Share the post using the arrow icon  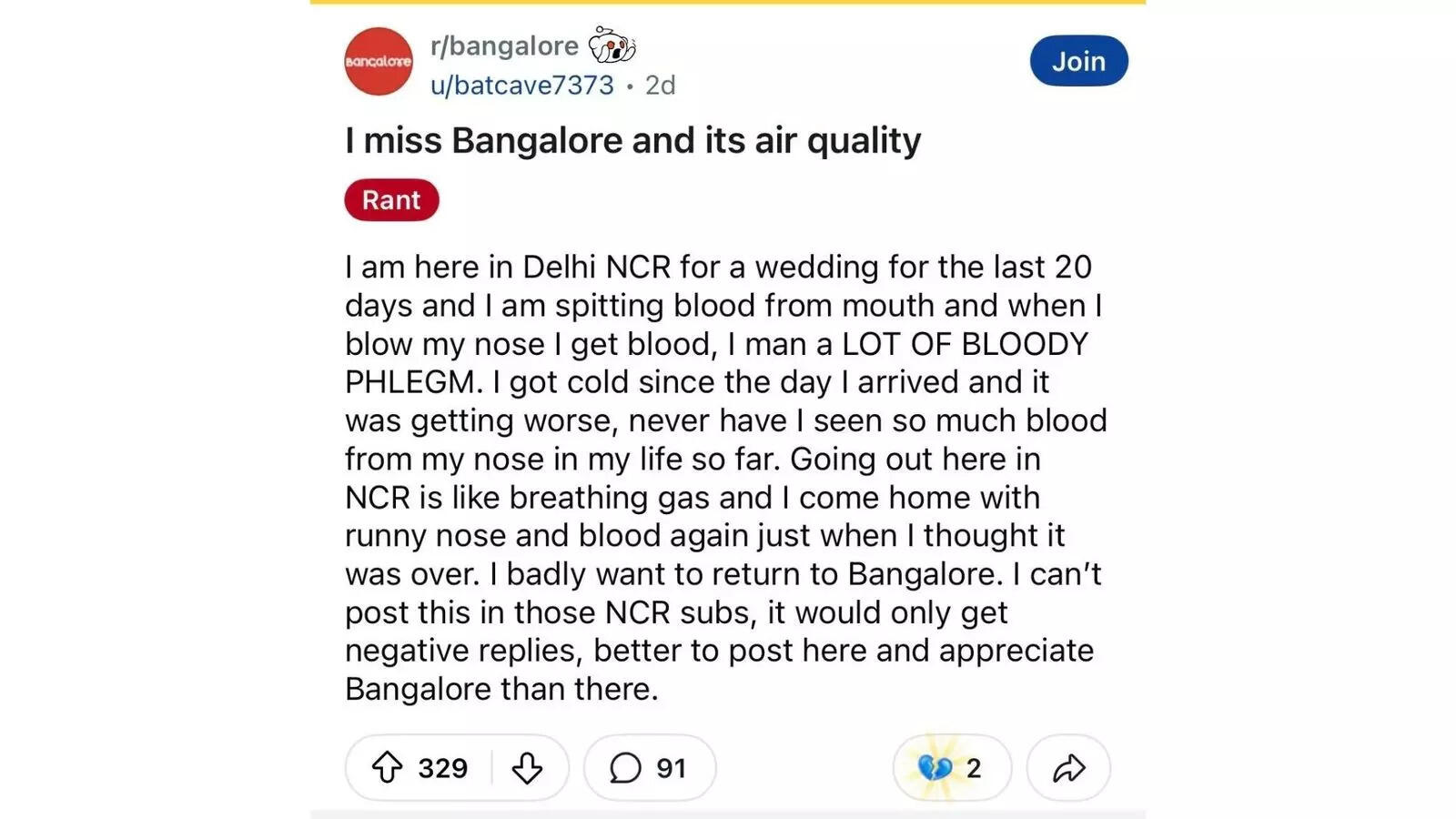(x=1068, y=768)
